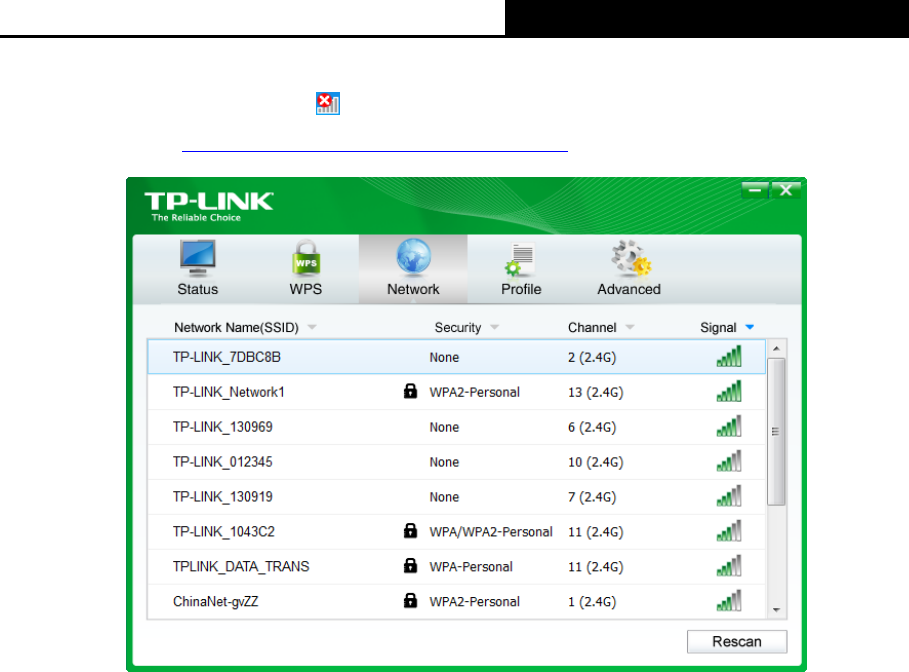The image size is (909, 672).
Task: Click channel 6 (2.4G) cell
Action: 592,427
